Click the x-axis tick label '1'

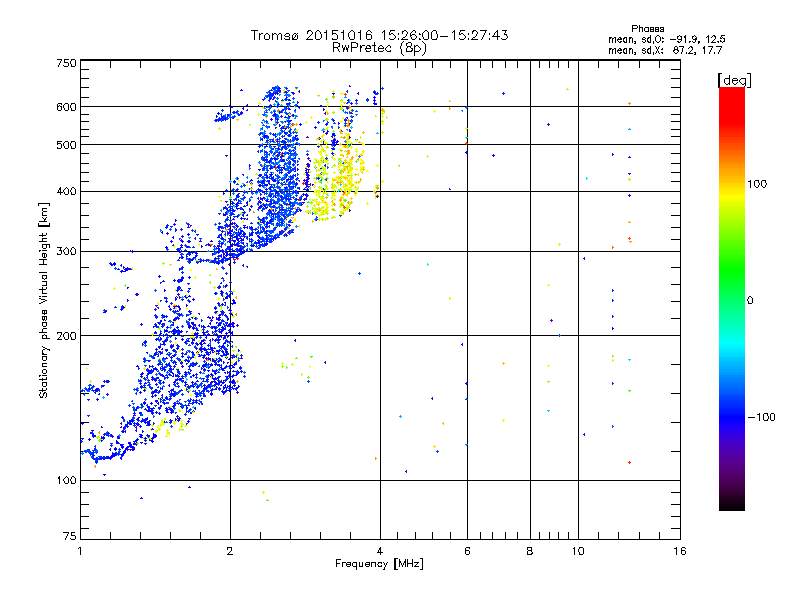pyautogui.click(x=80, y=551)
